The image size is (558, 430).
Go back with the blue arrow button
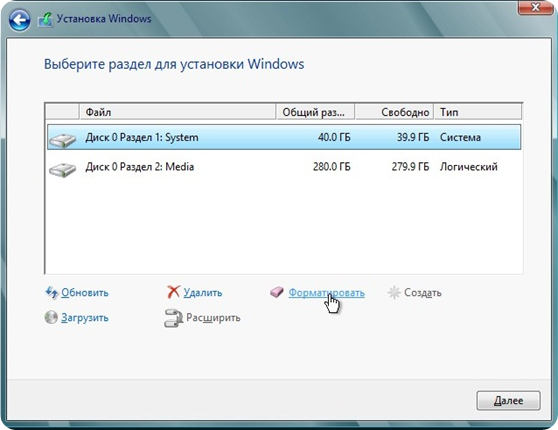pyautogui.click(x=19, y=20)
